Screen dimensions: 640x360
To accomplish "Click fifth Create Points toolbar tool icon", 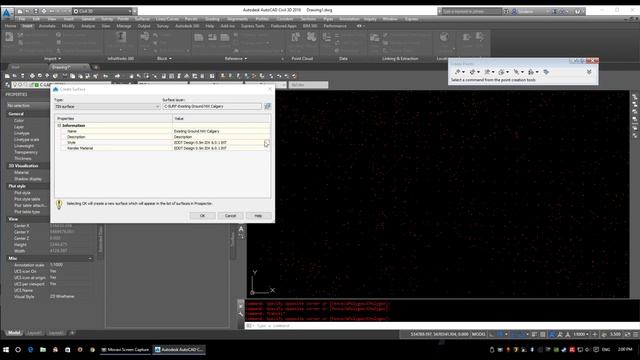I will tap(516, 72).
